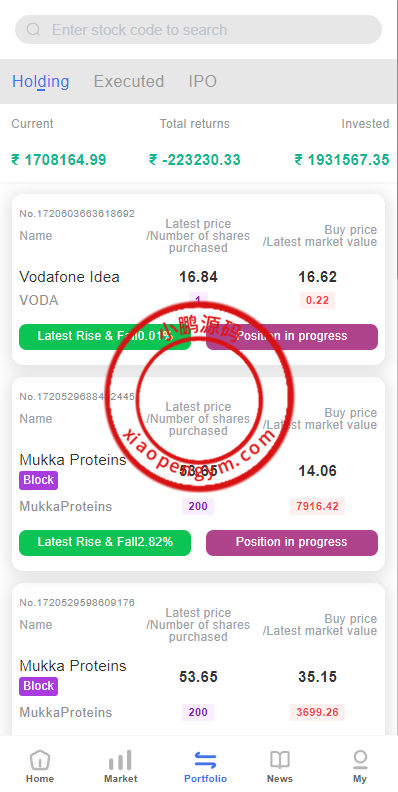This screenshot has height=792, width=398.
Task: Switch to the Executed tab
Action: click(129, 81)
